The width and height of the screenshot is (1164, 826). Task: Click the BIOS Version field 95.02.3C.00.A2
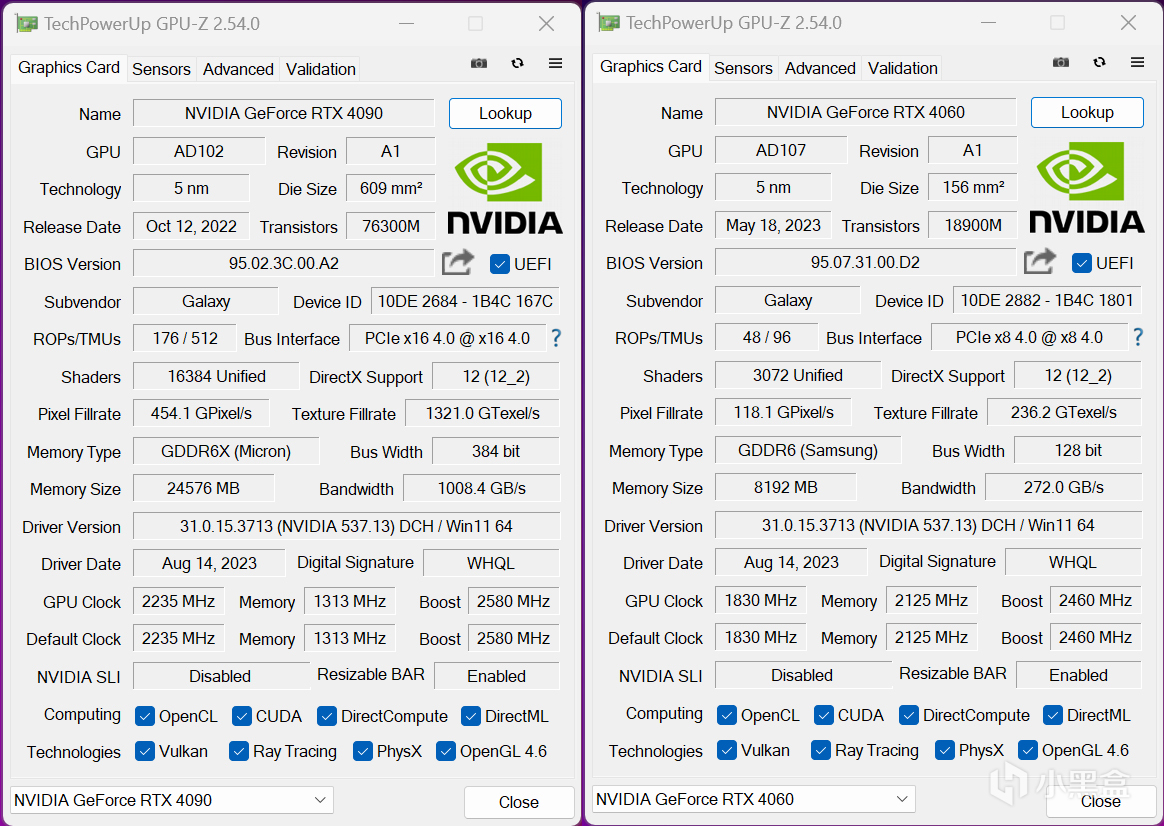pyautogui.click(x=284, y=263)
